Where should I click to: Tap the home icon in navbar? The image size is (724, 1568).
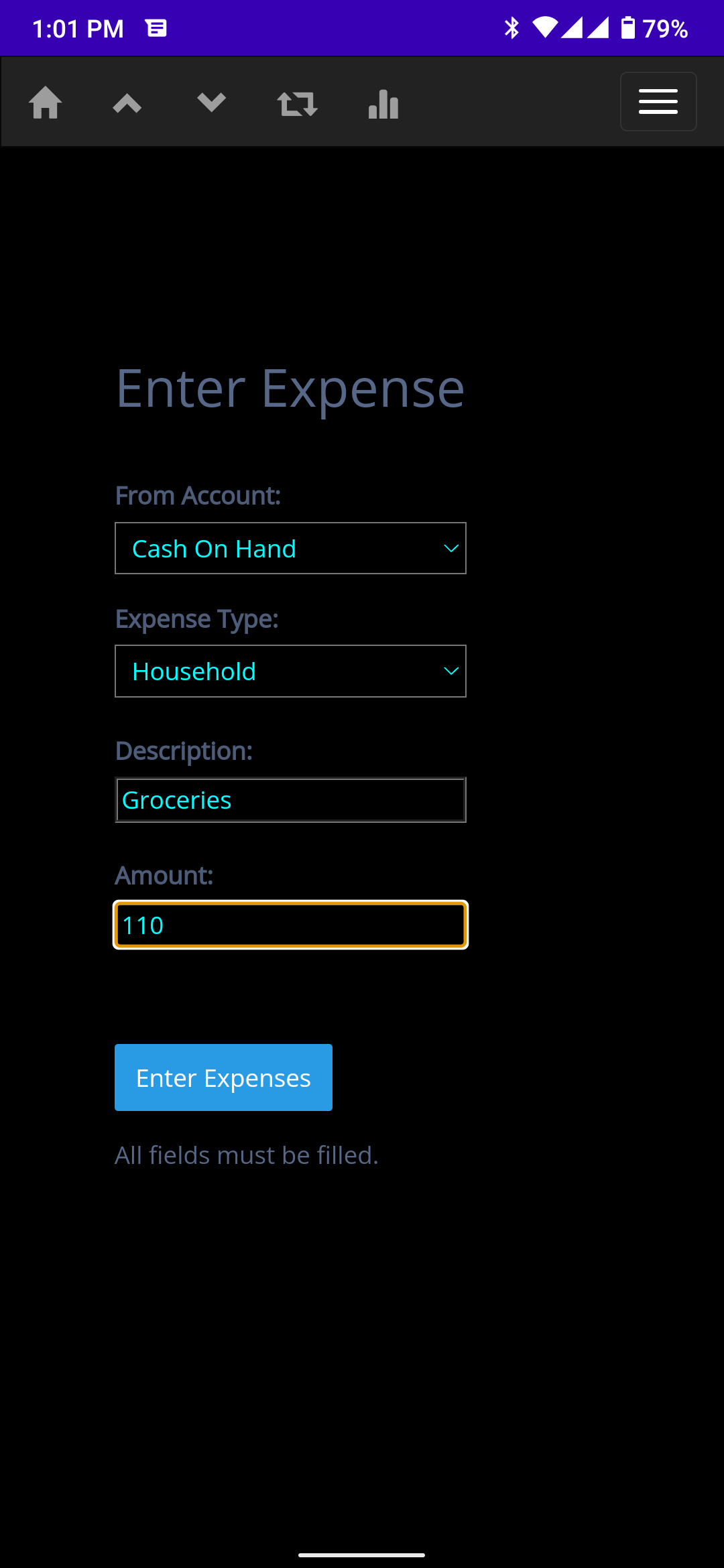point(46,103)
